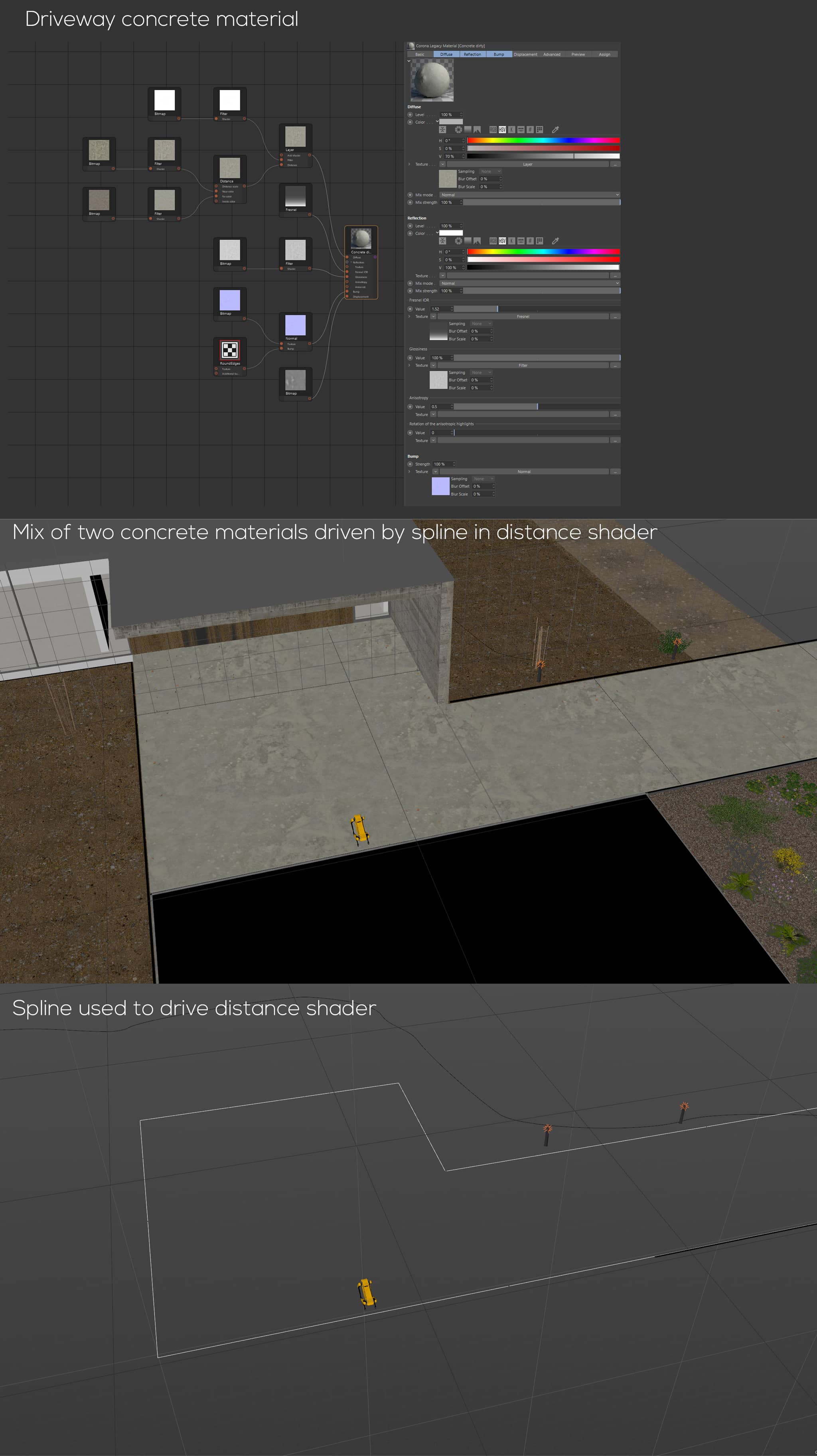Open Bump Texture dropdown arrow

pos(435,471)
